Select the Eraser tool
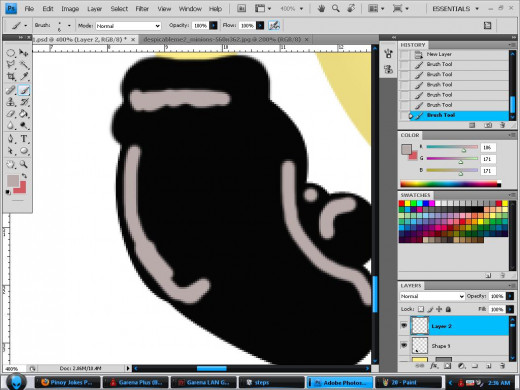 pos(11,114)
